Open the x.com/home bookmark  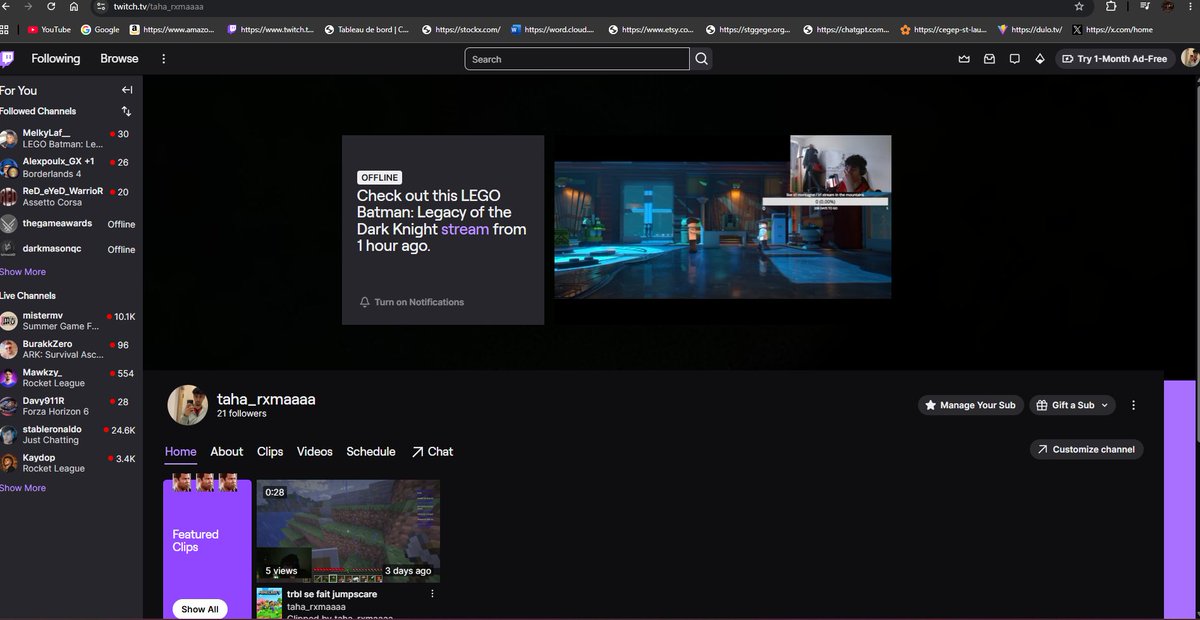pos(1112,30)
